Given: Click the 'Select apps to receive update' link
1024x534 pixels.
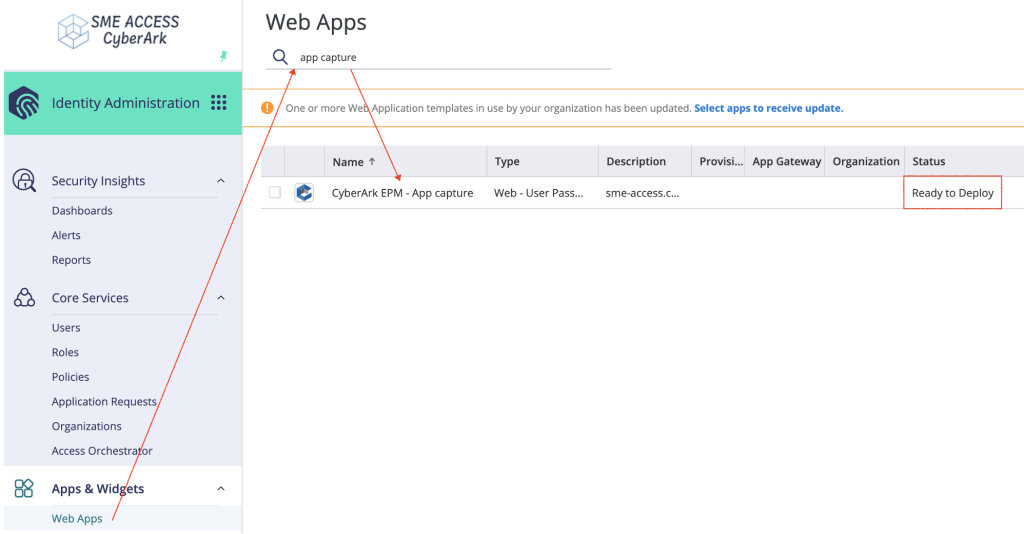Looking at the screenshot, I should point(769,108).
